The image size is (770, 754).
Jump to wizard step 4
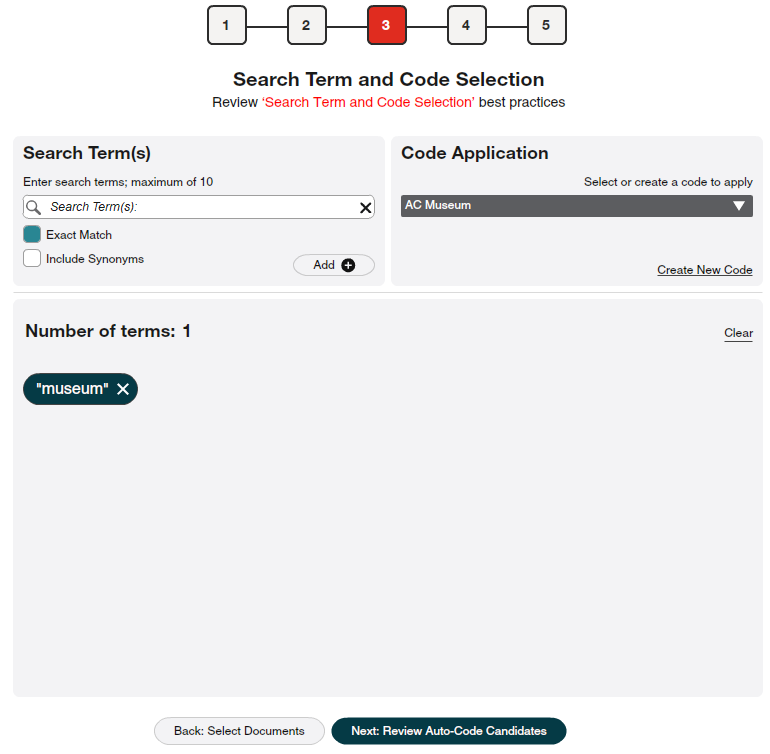click(x=467, y=25)
